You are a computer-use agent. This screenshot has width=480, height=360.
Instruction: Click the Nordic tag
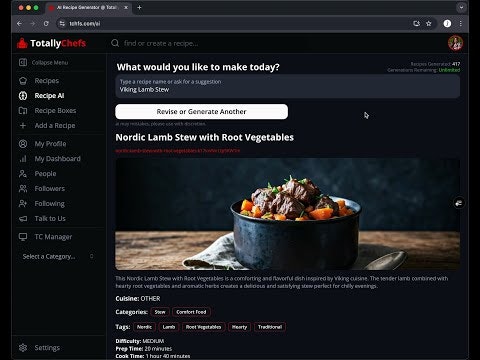[x=144, y=327]
